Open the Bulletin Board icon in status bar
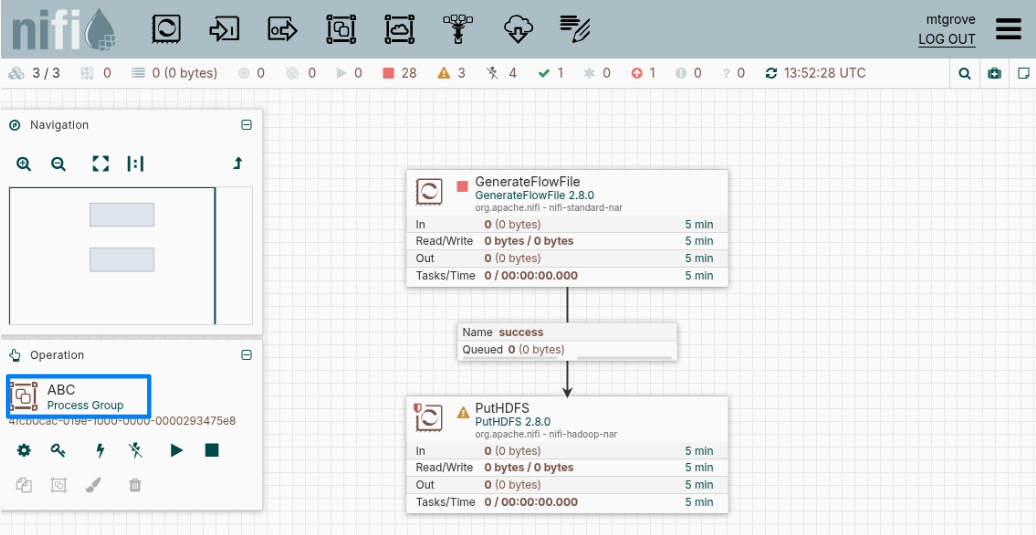This screenshot has width=1036, height=535. (x=994, y=73)
